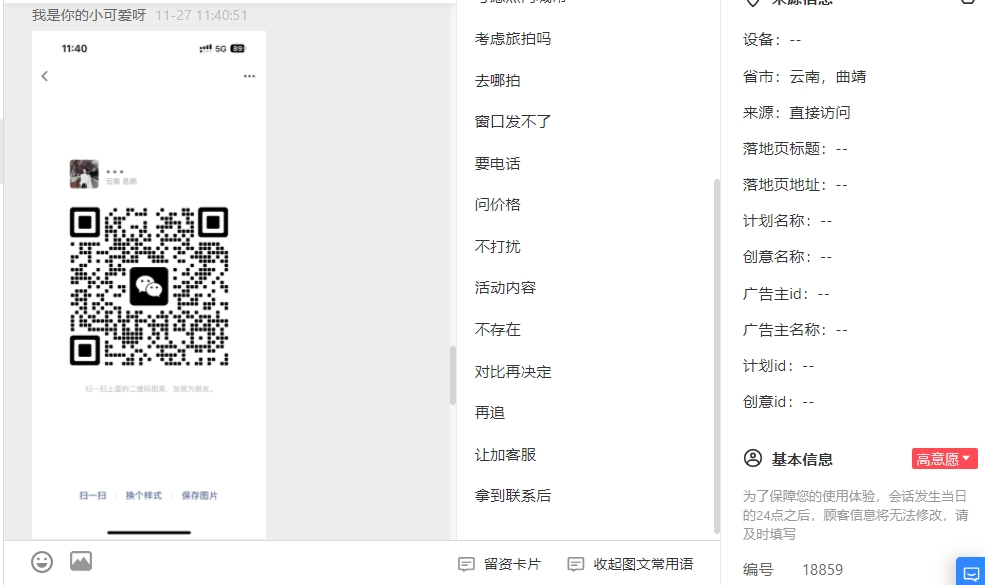
Task: Click the 来源：直接访问 entry
Action: pyautogui.click(x=797, y=112)
